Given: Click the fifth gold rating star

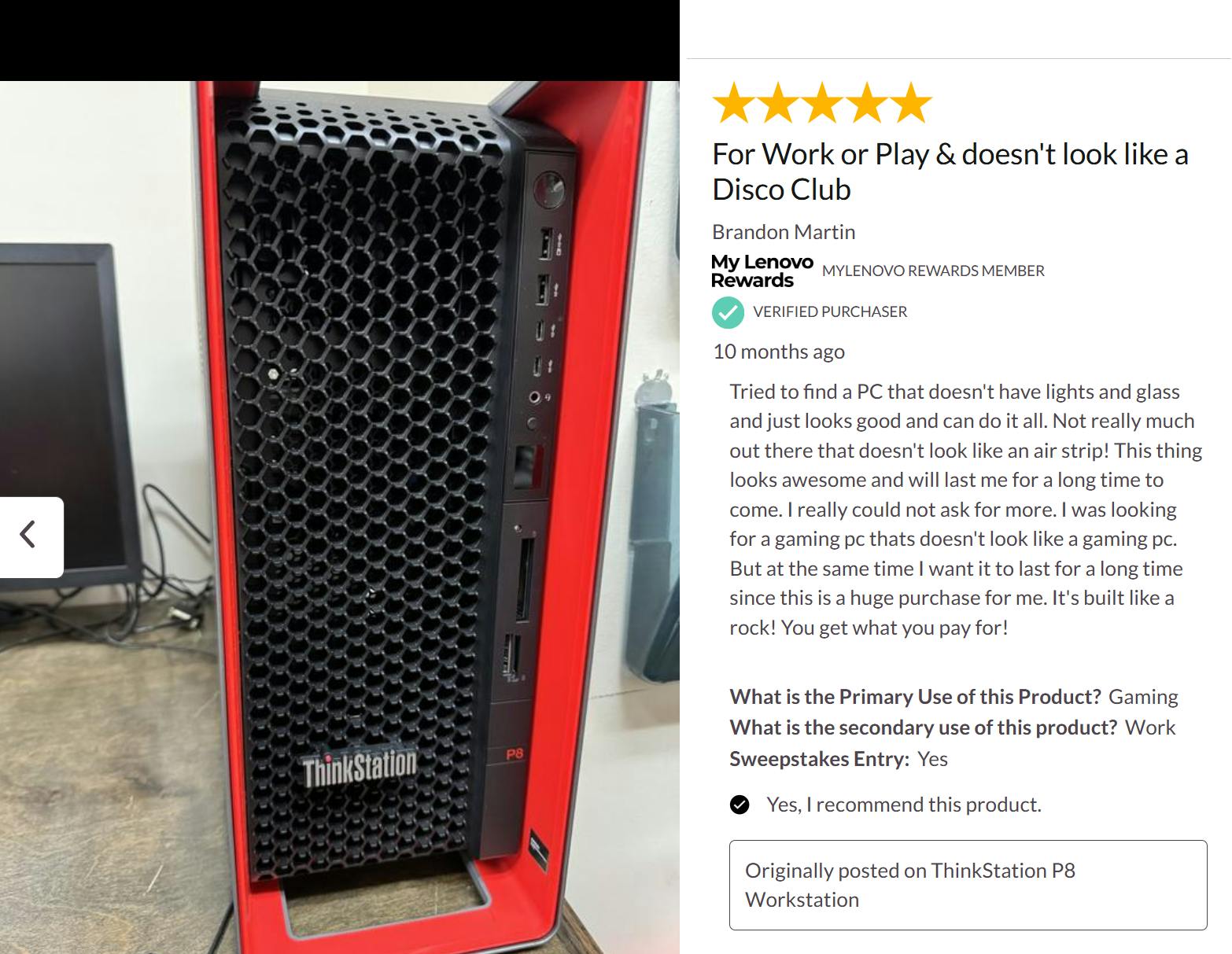Looking at the screenshot, I should (911, 103).
